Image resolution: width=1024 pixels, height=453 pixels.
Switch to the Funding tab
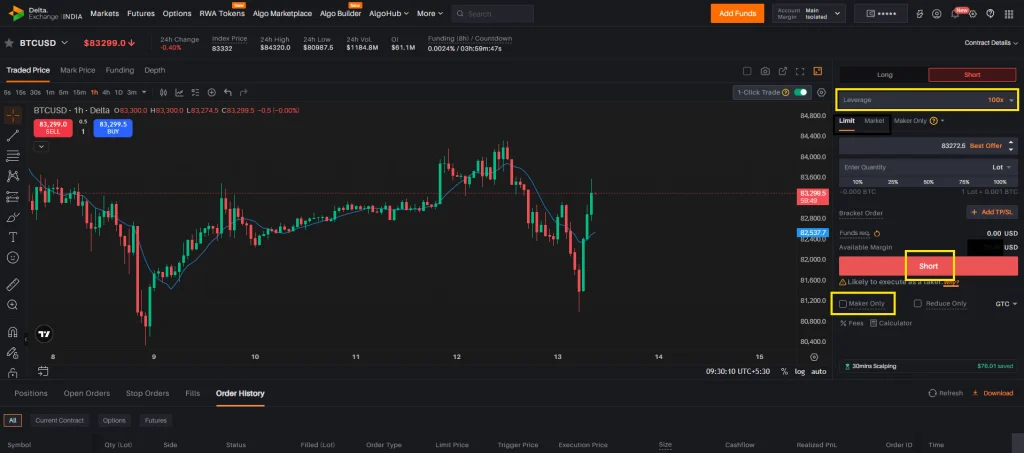click(x=120, y=70)
